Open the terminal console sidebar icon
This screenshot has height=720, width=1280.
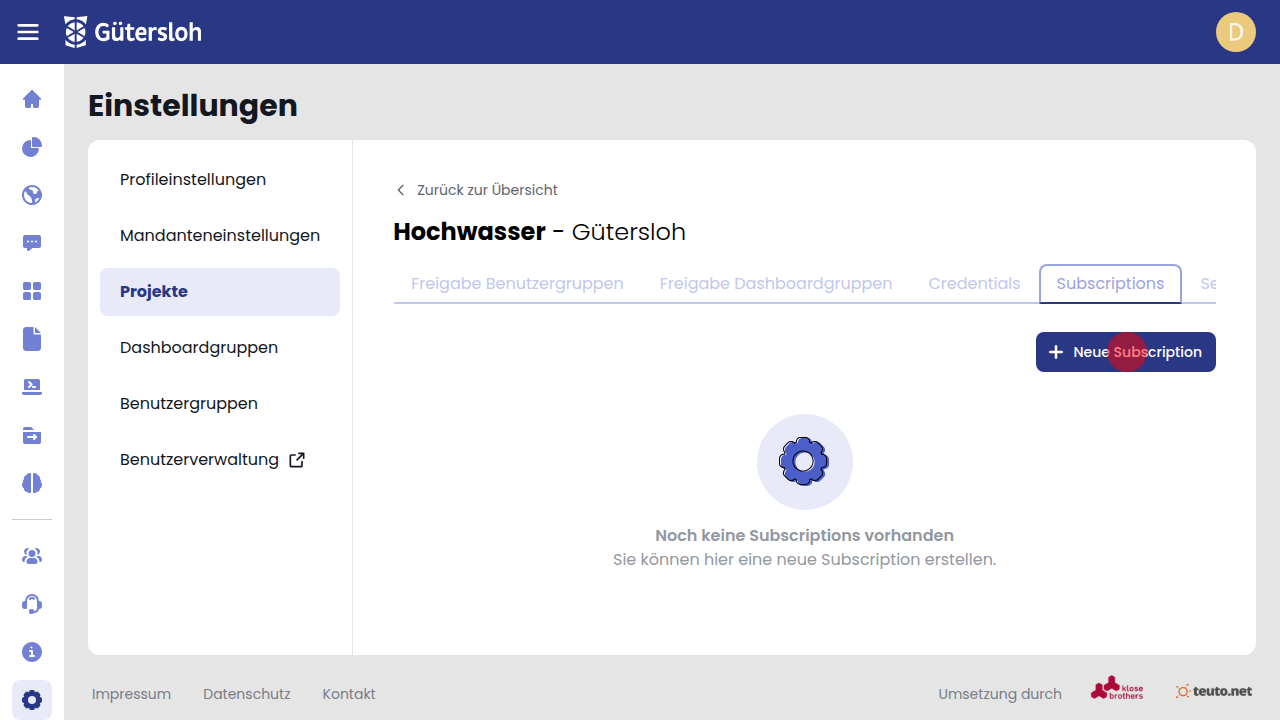point(32,387)
